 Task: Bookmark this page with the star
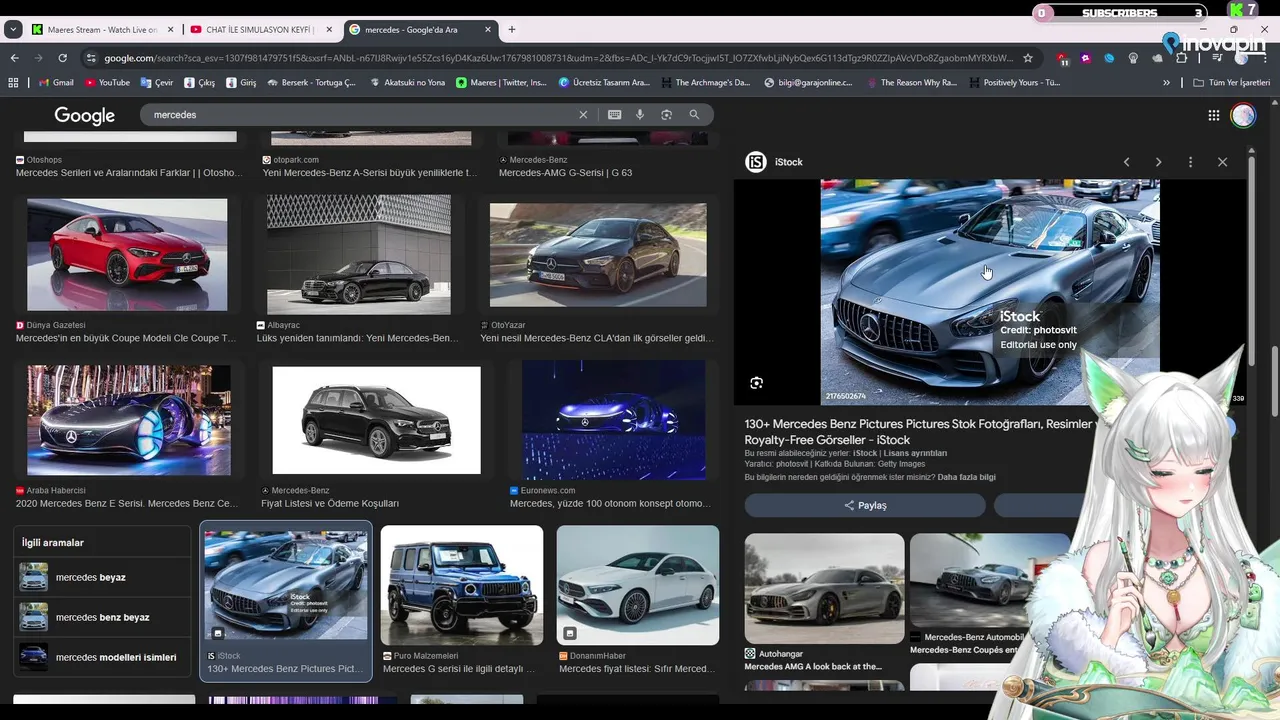pyautogui.click(x=1027, y=58)
